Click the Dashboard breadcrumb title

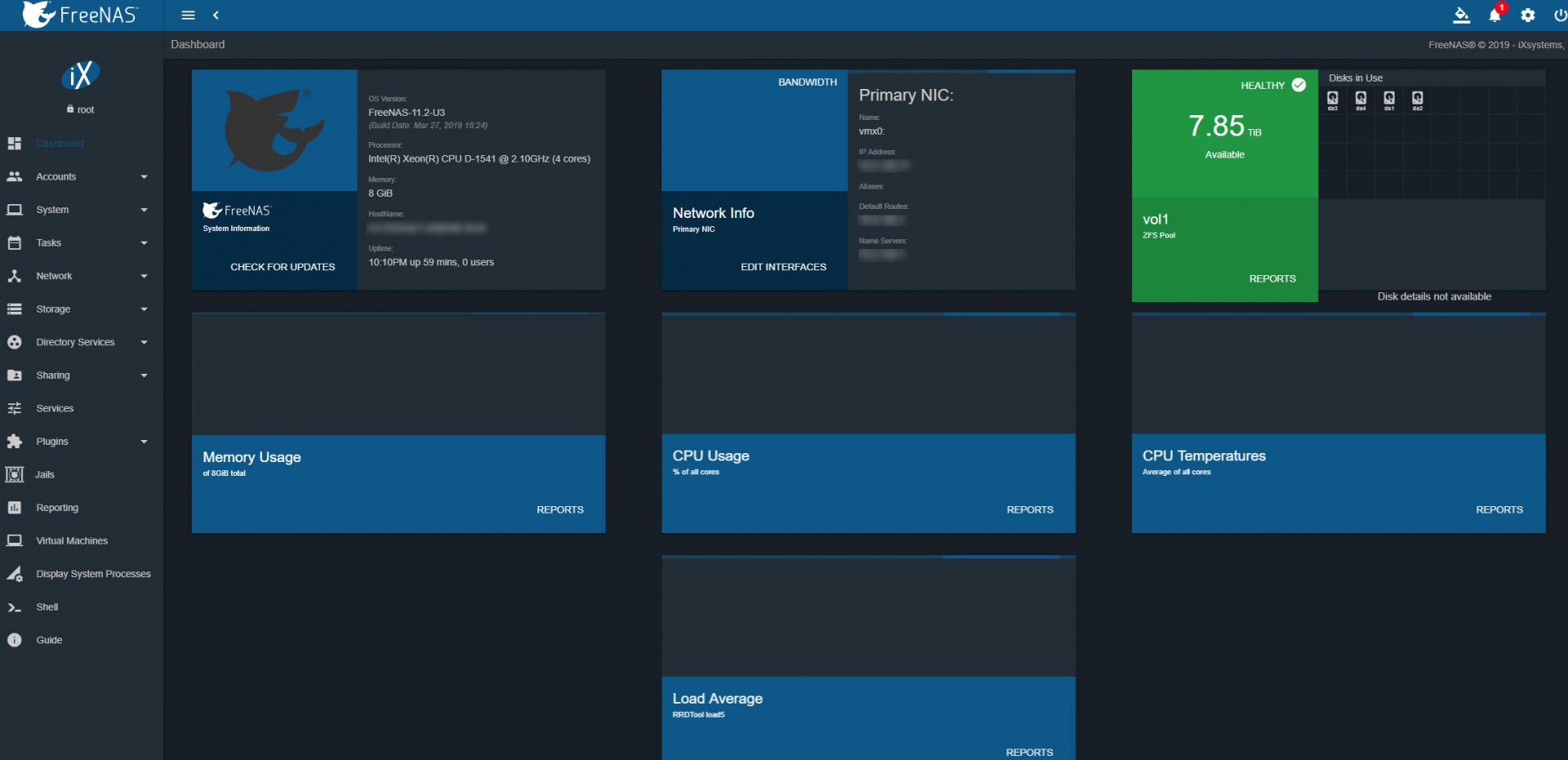198,45
